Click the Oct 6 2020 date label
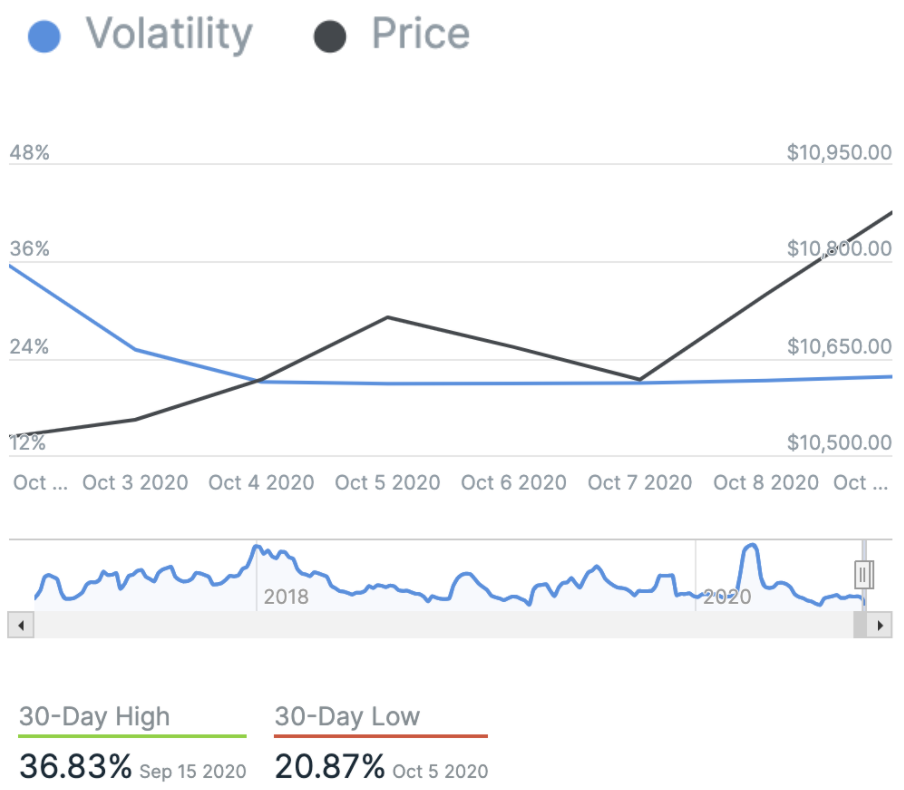The height and width of the screenshot is (790, 904). pyautogui.click(x=513, y=483)
